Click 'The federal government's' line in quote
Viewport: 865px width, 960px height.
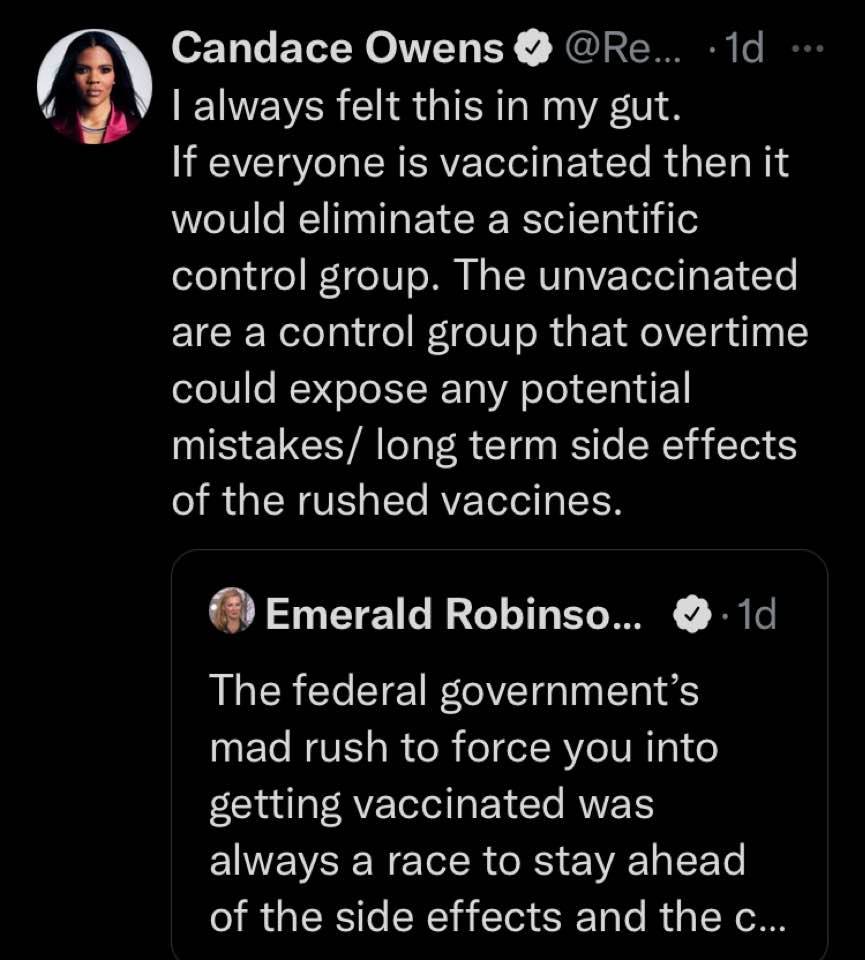tap(454, 692)
